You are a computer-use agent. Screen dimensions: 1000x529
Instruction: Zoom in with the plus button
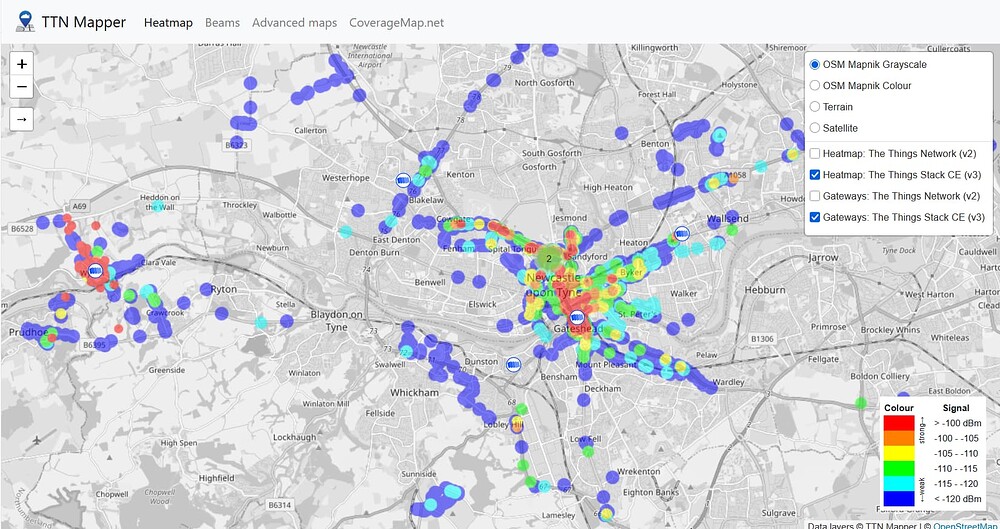(22, 64)
